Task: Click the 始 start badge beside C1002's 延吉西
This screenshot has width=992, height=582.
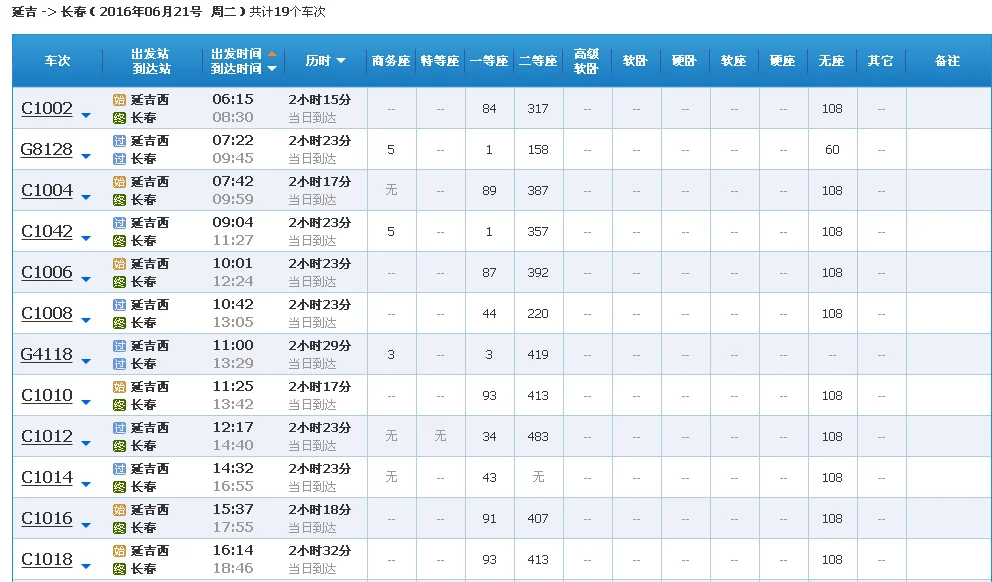Action: [120, 99]
